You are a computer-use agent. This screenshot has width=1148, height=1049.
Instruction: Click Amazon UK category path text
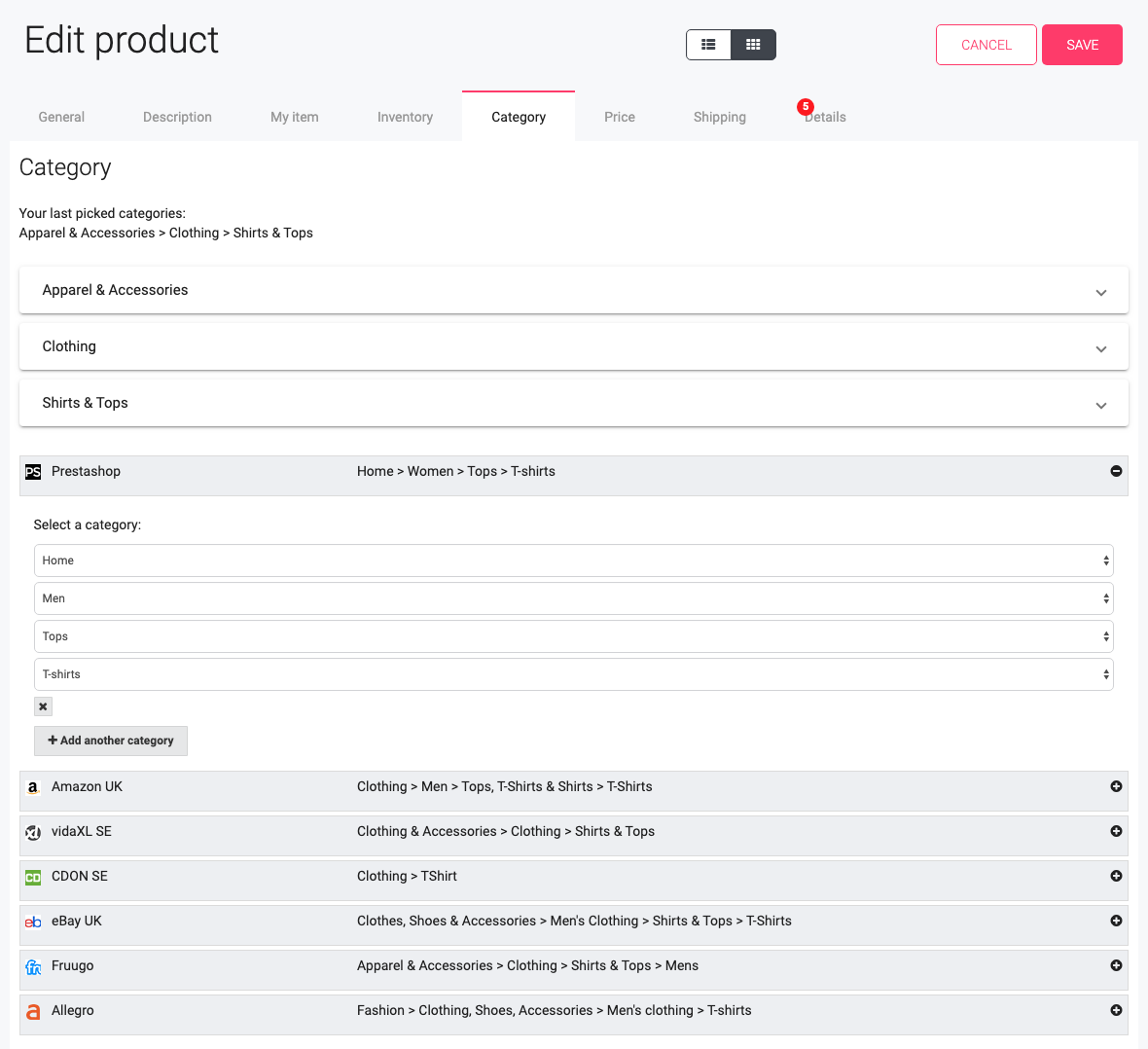(x=505, y=786)
